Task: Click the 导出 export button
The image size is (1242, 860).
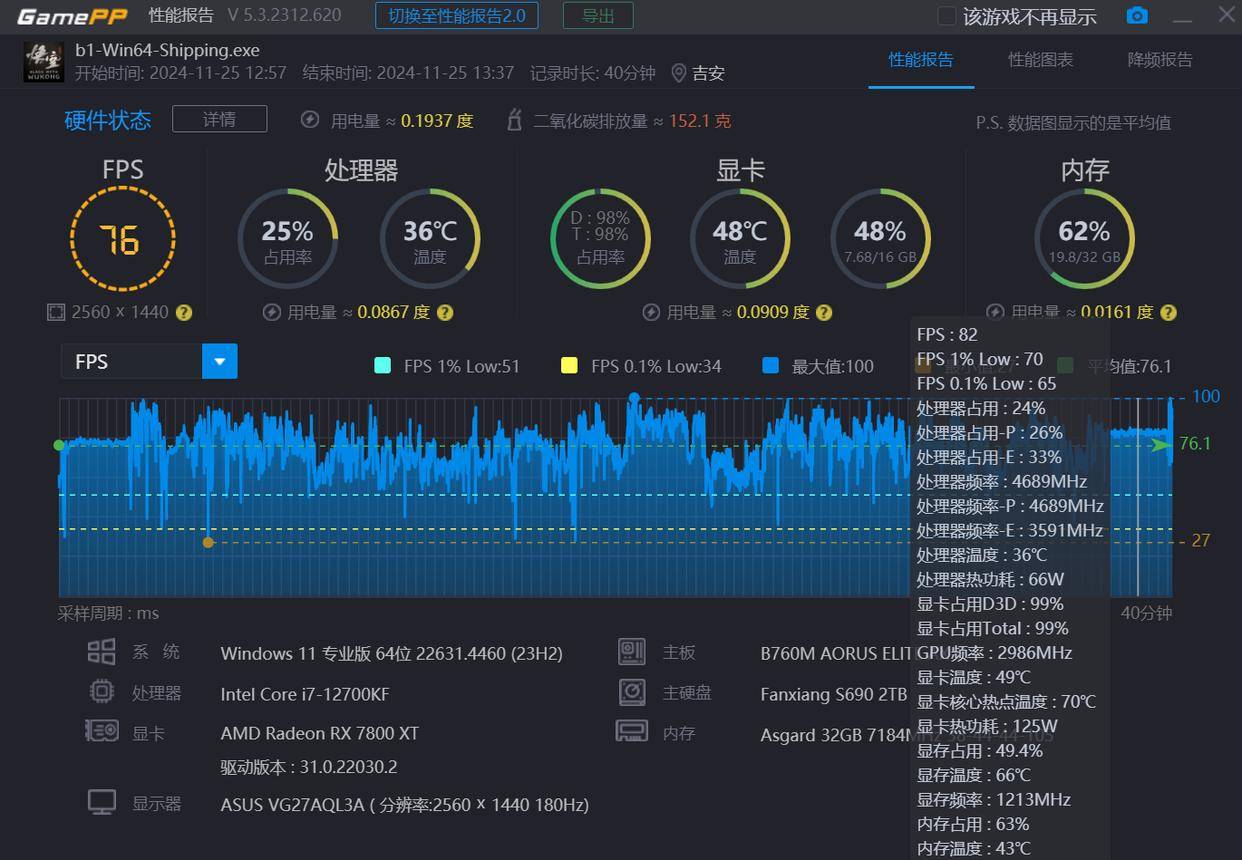Action: pyautogui.click(x=598, y=16)
